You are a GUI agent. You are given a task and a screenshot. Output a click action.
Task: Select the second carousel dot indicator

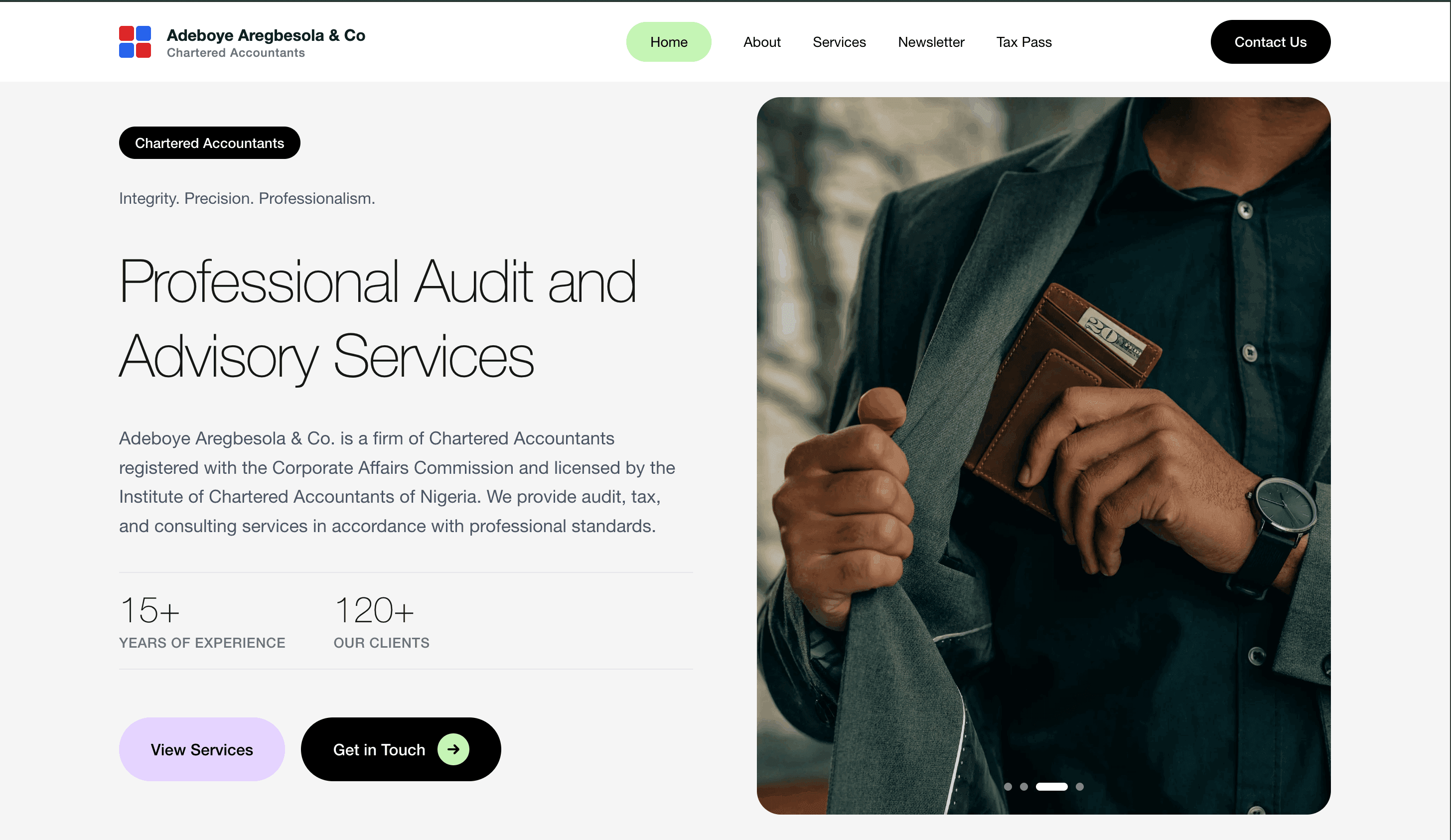[1024, 787]
